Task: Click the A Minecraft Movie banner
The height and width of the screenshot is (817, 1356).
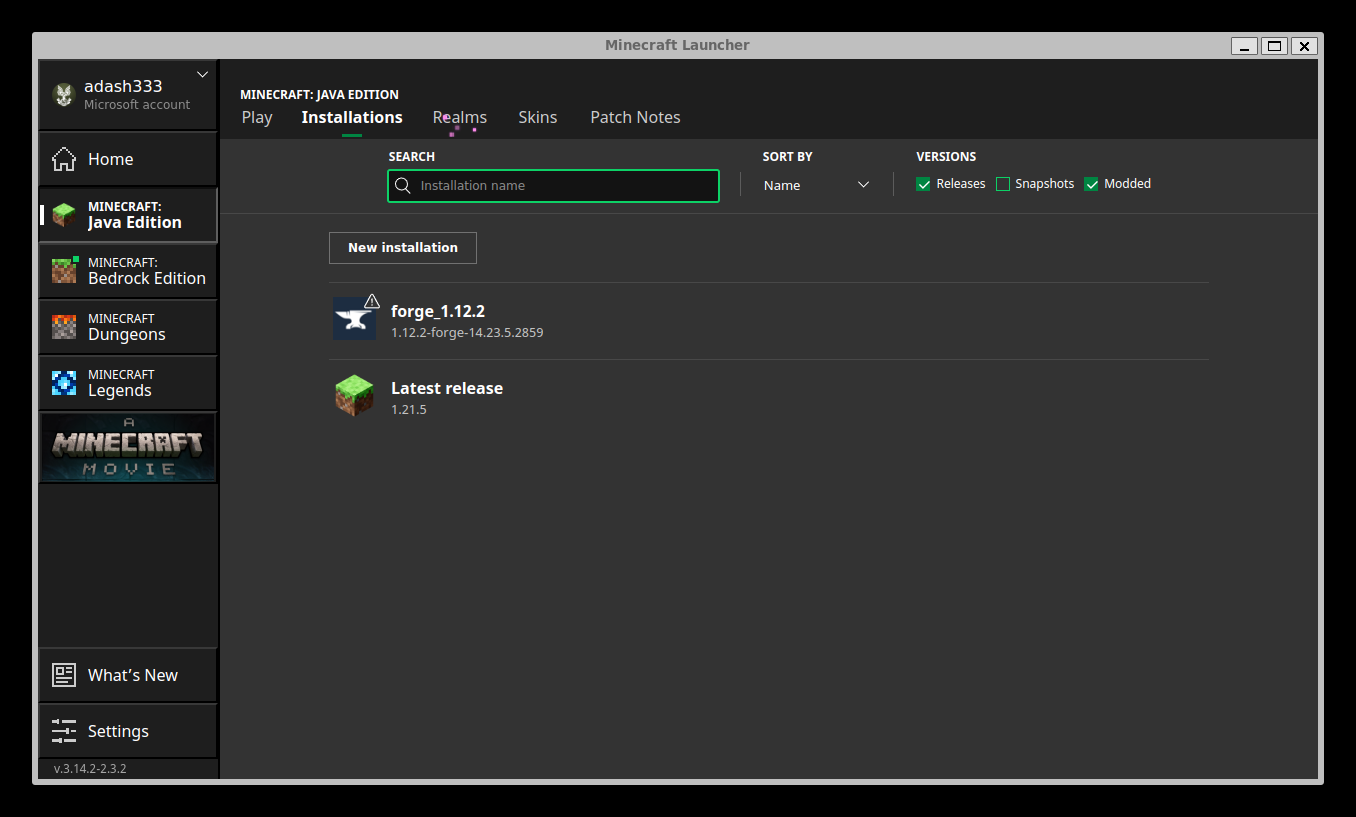Action: pos(128,448)
